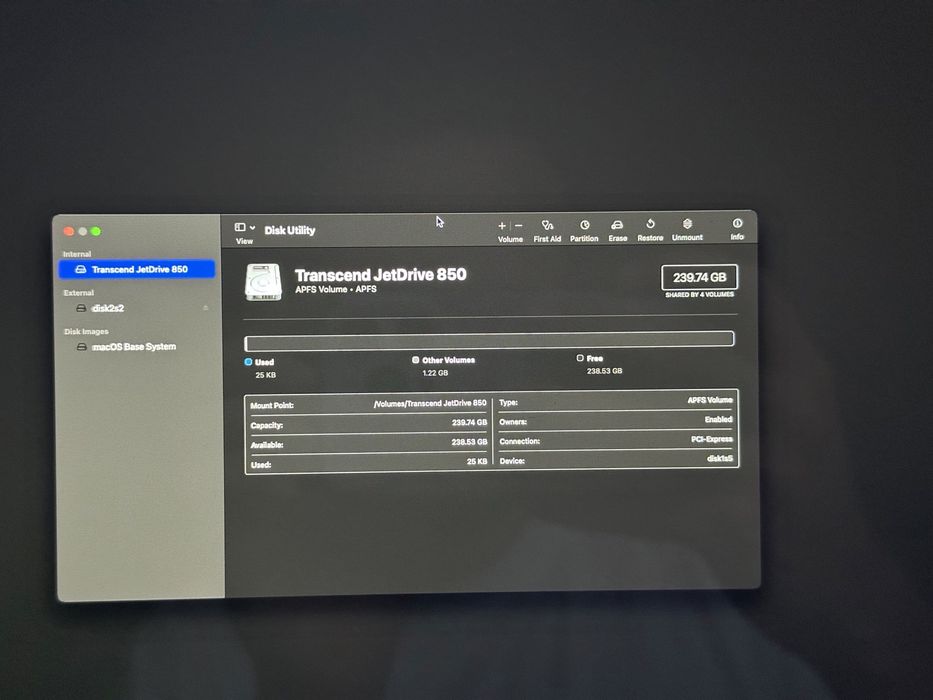This screenshot has width=933, height=700.
Task: Click the Mount Point path value
Action: 430,403
